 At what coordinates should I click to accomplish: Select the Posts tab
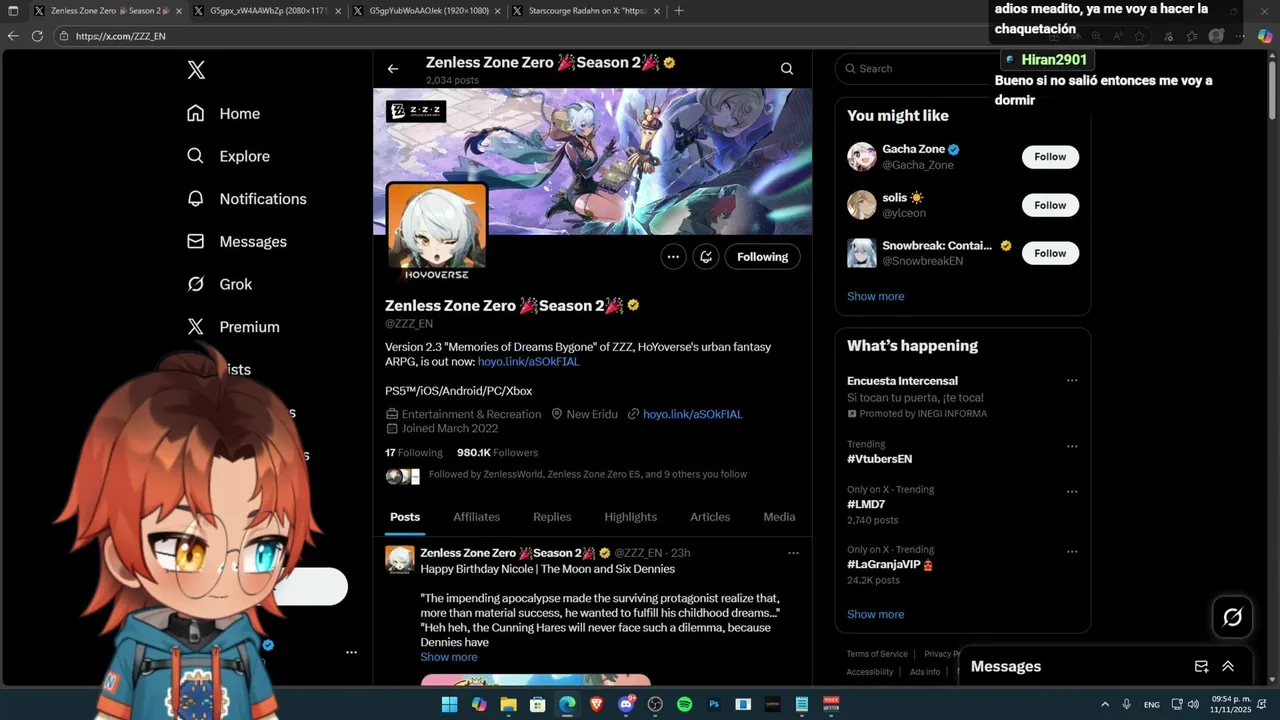click(x=405, y=517)
